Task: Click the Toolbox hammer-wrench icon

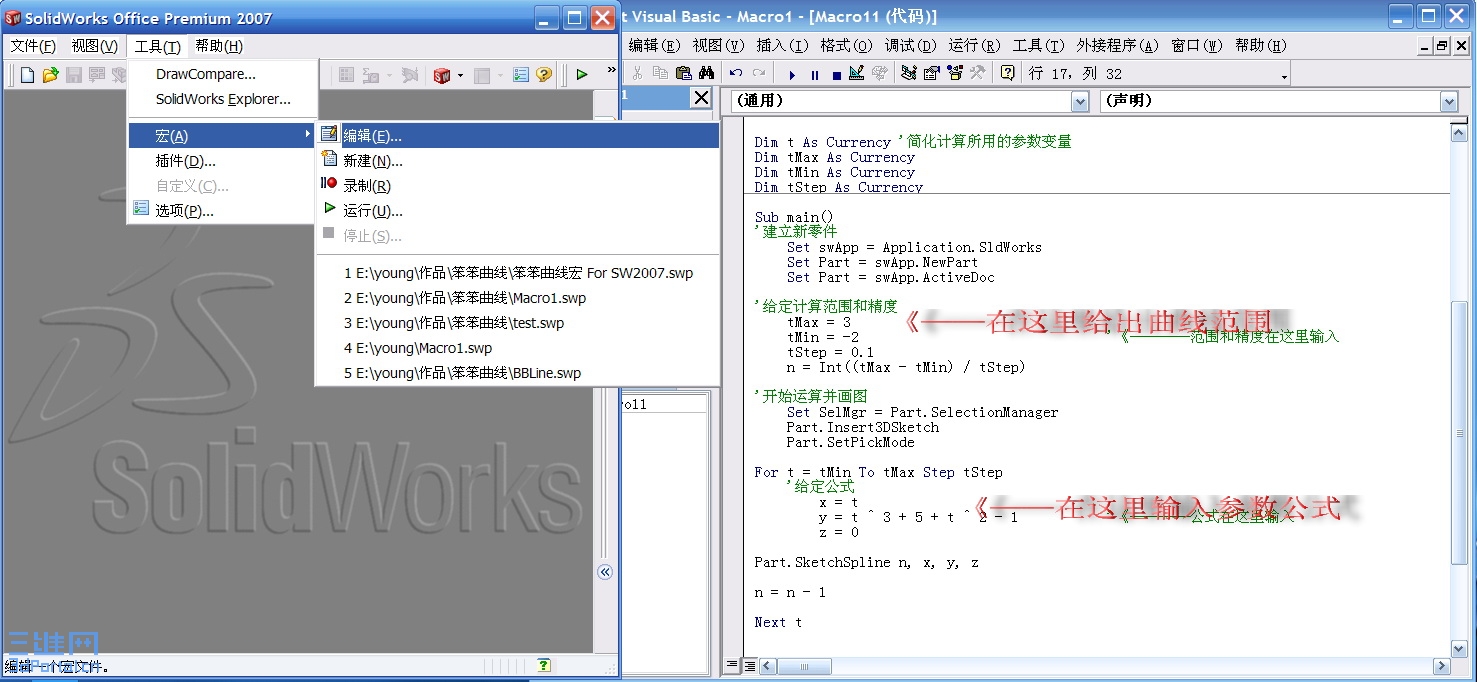Action: pyautogui.click(x=978, y=73)
